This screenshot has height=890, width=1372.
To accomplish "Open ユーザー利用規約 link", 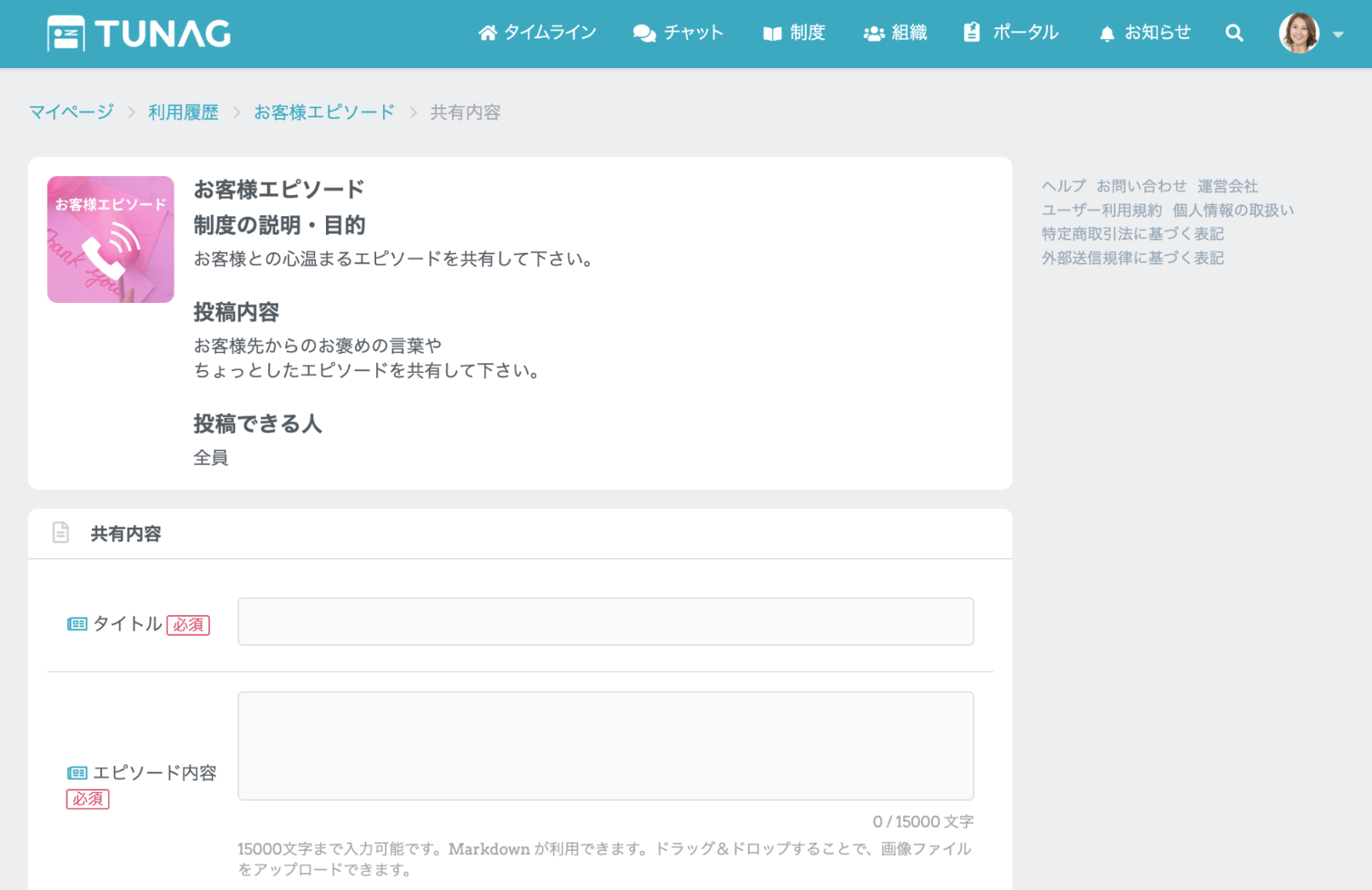I will tap(1101, 210).
